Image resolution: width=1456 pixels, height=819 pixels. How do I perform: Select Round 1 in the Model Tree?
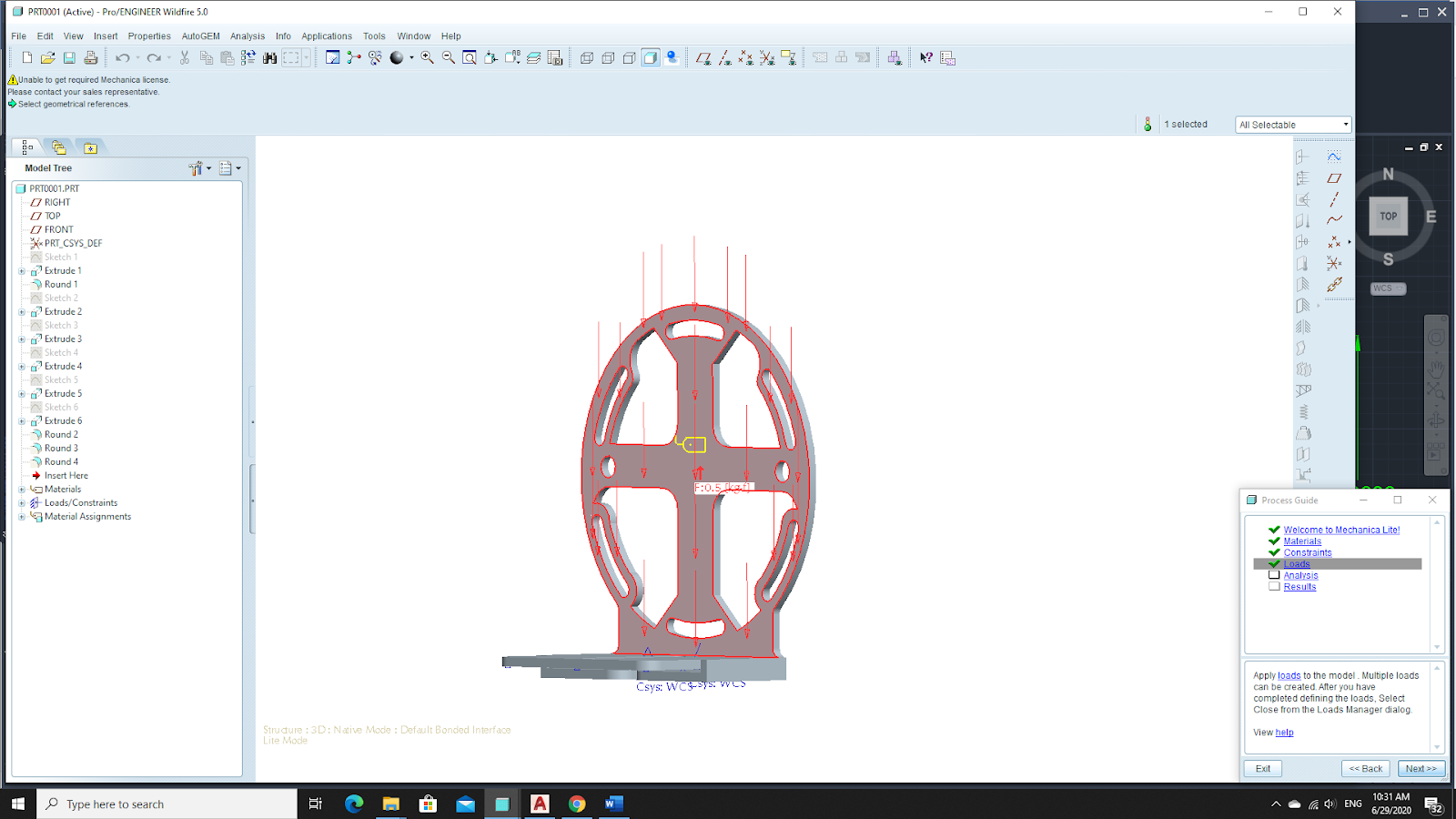(x=61, y=285)
